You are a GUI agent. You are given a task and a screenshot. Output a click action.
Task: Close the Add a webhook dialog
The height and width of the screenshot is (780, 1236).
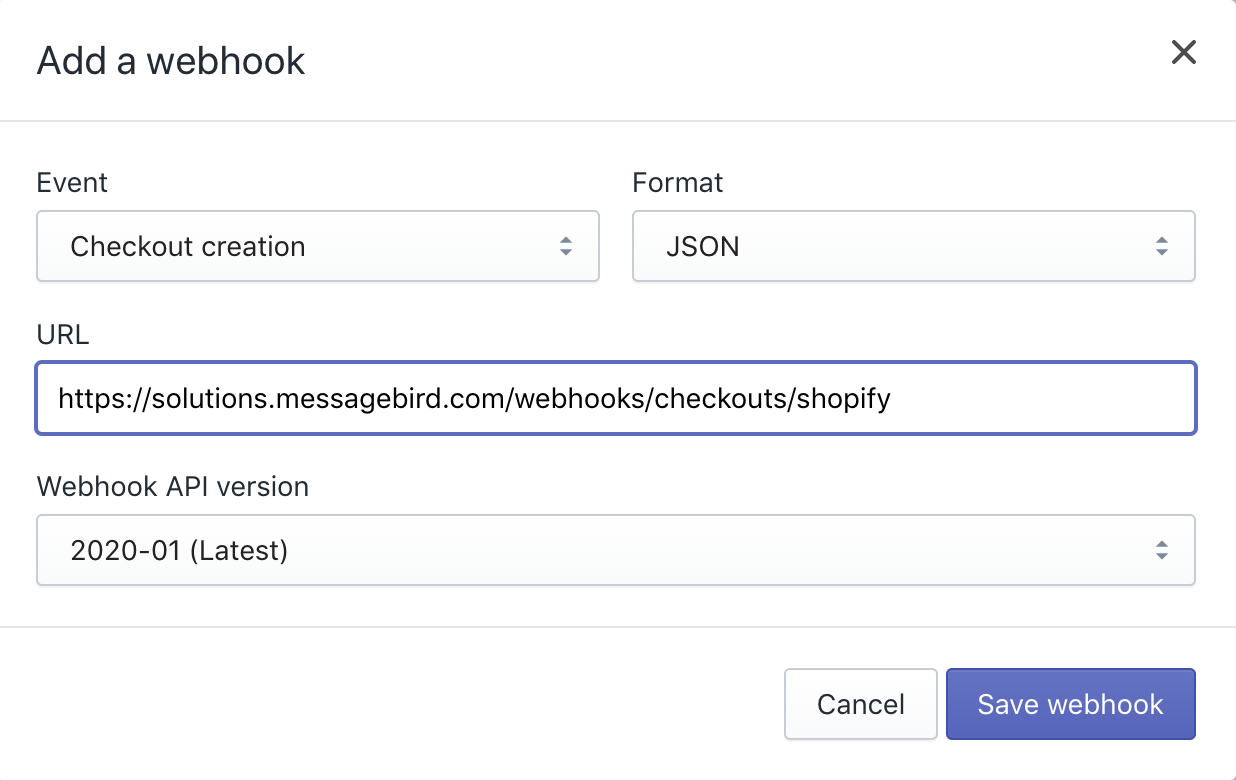coord(1183,53)
